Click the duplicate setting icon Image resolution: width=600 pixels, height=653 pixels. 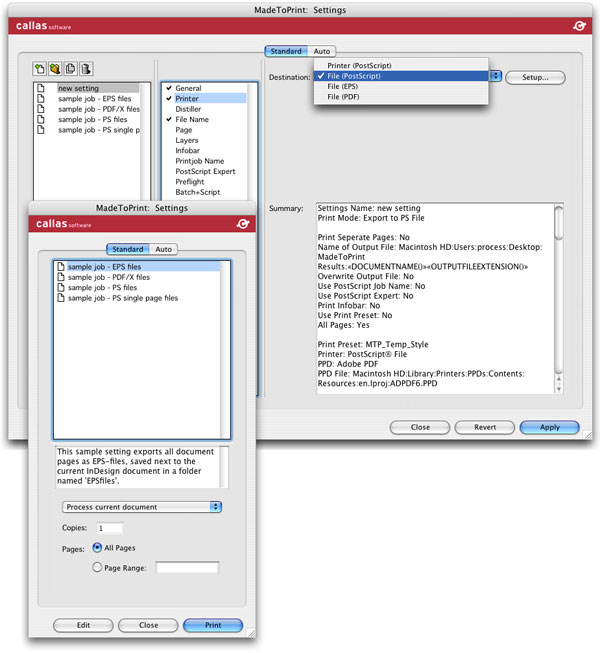click(70, 69)
